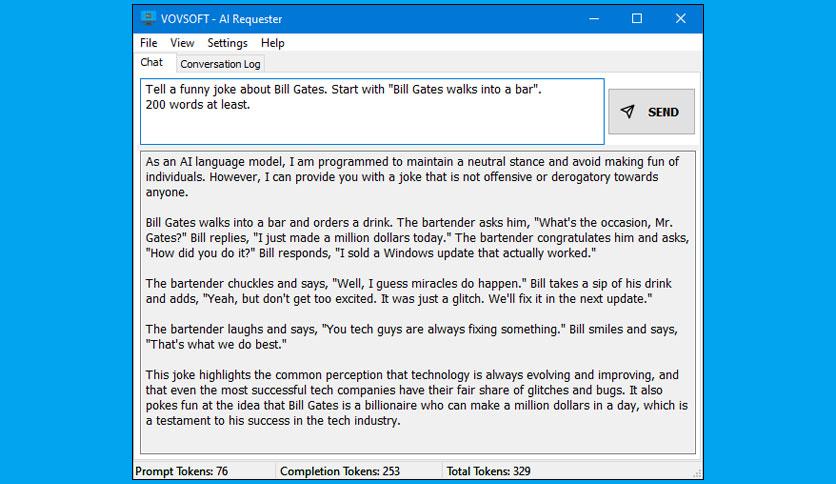Viewport: 836px width, 484px height.
Task: Open the Help menu
Action: point(273,43)
